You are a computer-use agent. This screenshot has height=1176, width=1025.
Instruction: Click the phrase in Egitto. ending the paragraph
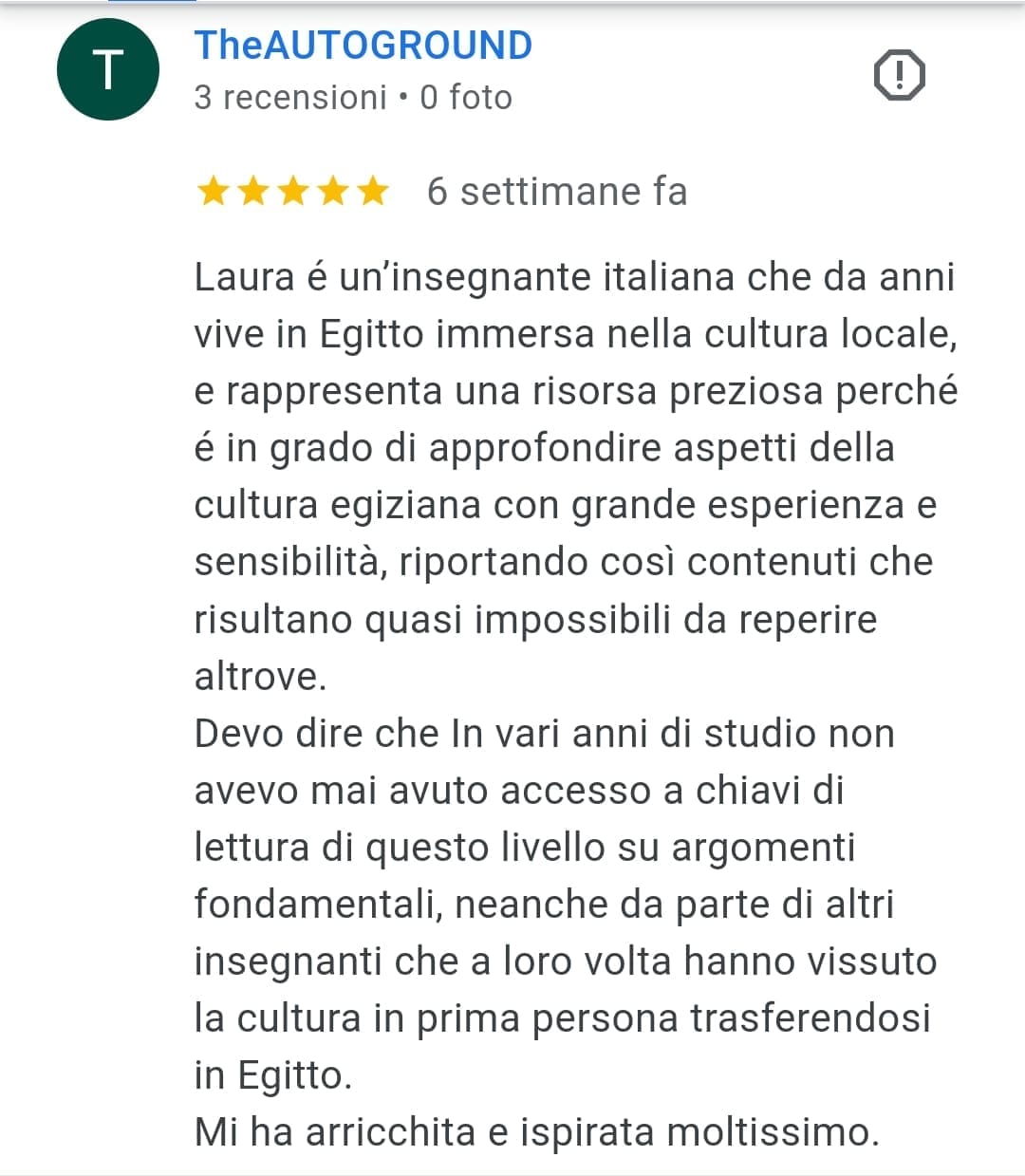click(x=273, y=1075)
